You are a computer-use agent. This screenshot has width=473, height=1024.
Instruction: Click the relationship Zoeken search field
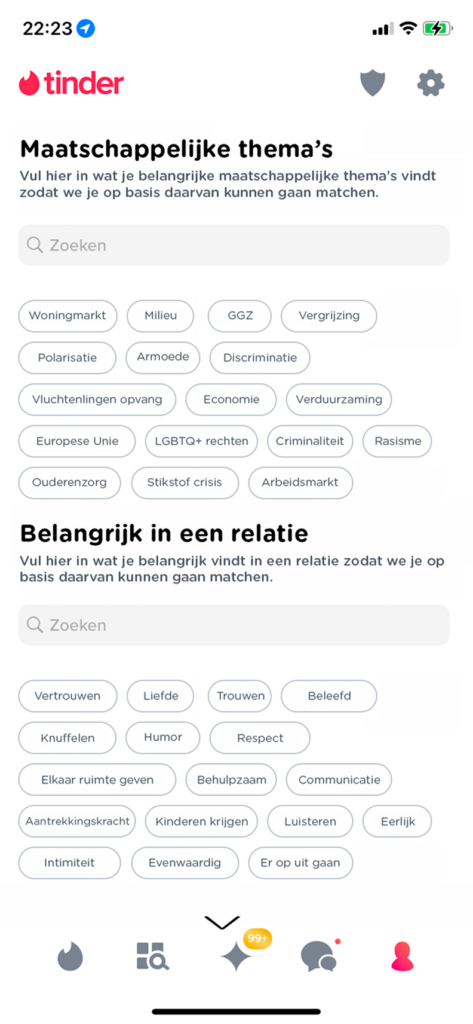pos(234,625)
